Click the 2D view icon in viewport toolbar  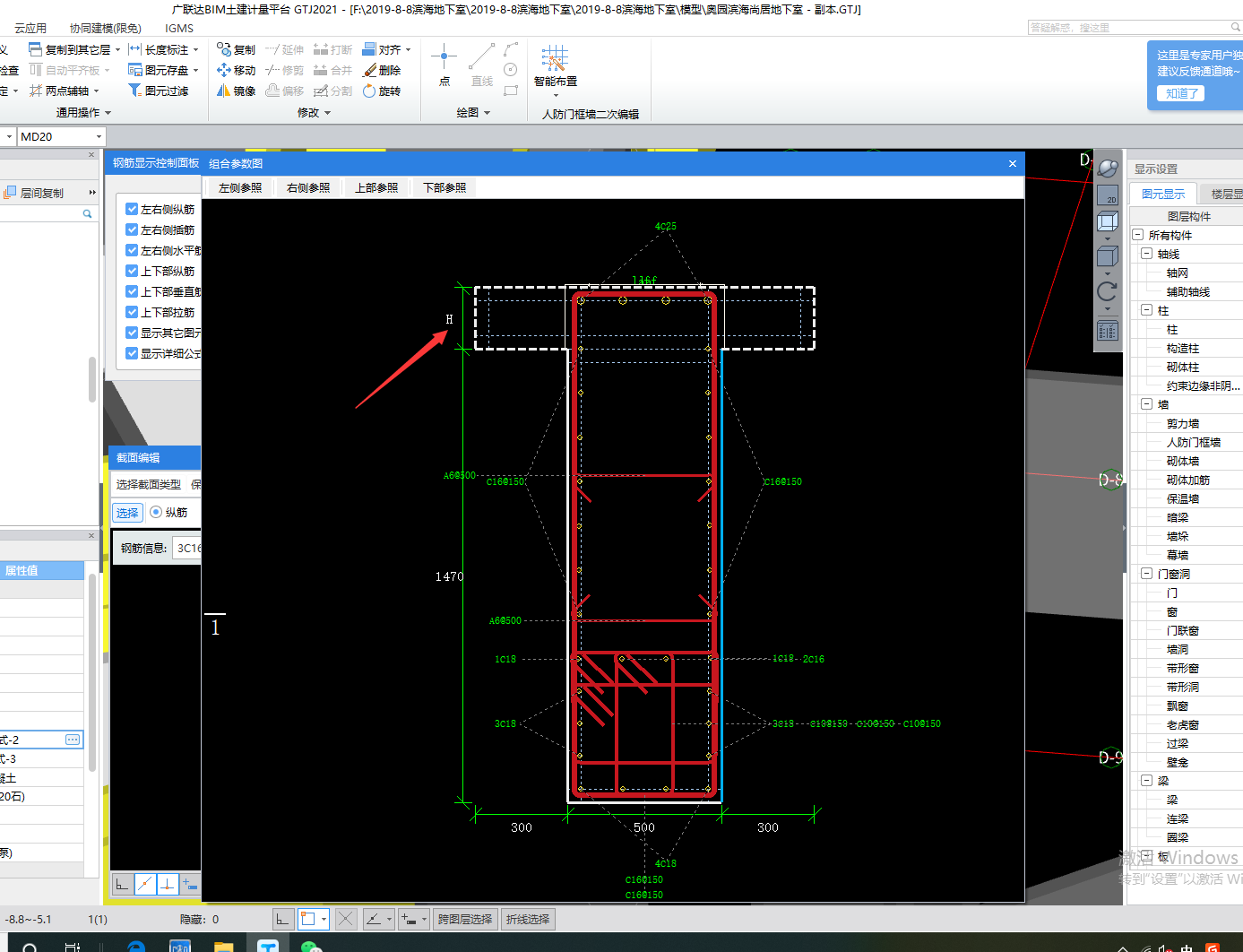pos(1108,194)
